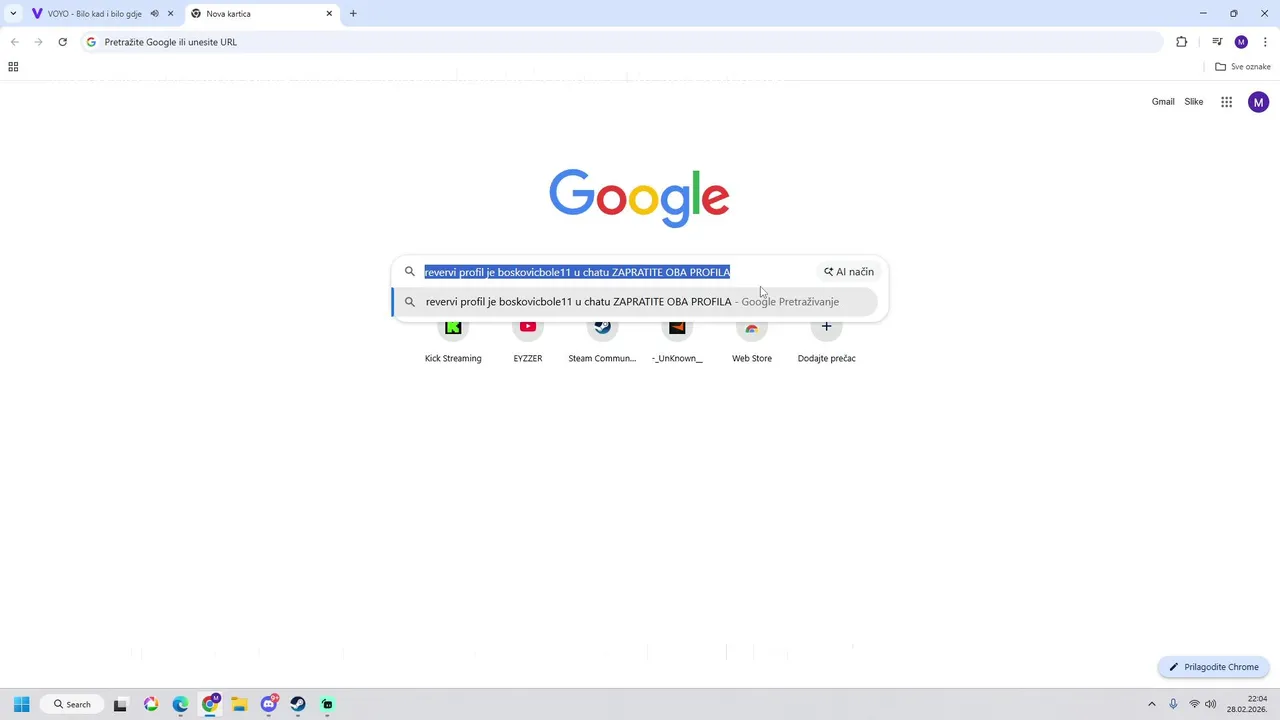Viewport: 1280px width, 720px height.
Task: Open the Web Store shortcut
Action: [x=752, y=342]
